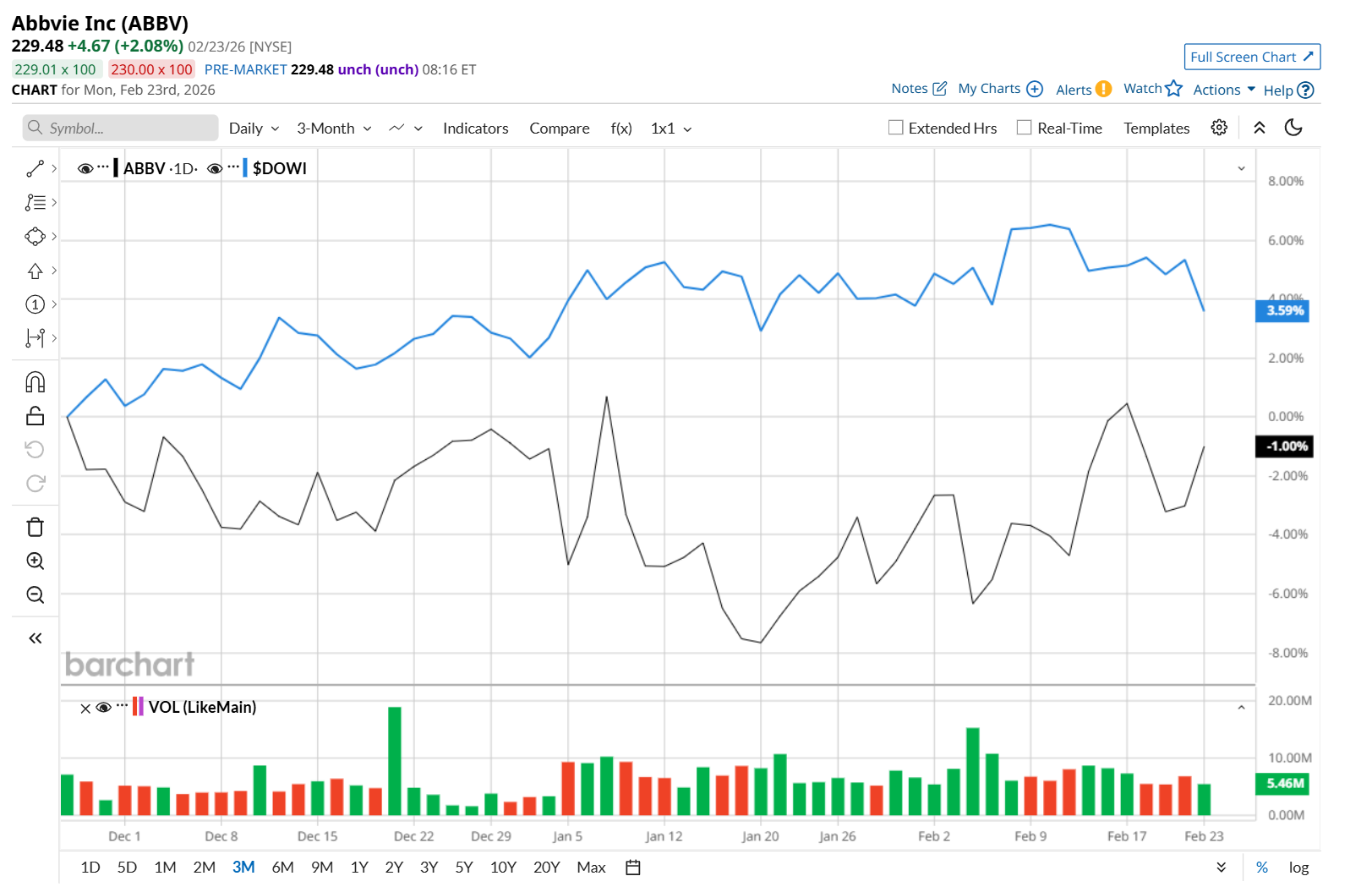Open the custom date range calendar

pyautogui.click(x=633, y=868)
